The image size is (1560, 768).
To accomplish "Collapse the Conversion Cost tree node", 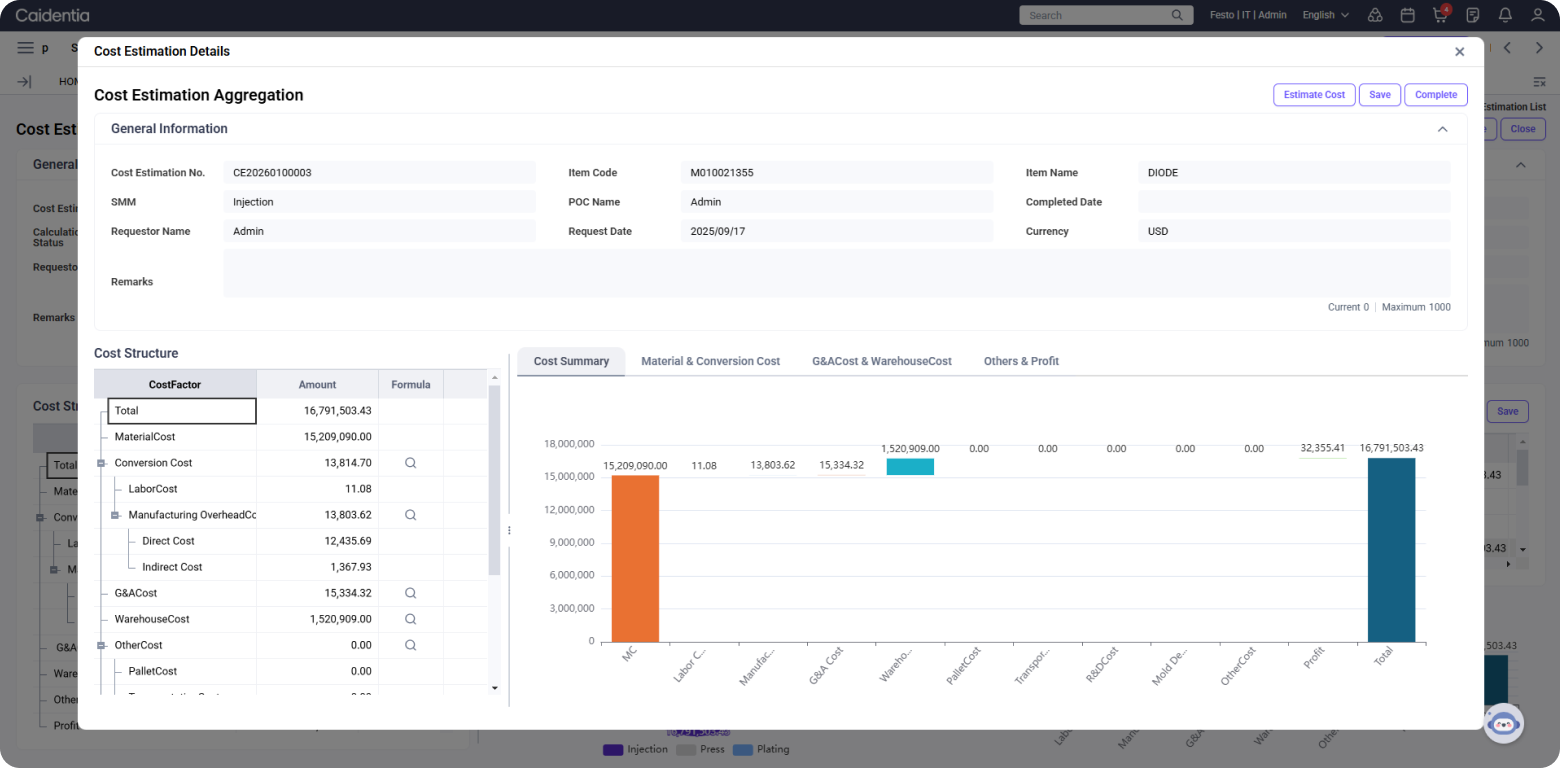I will coord(101,463).
